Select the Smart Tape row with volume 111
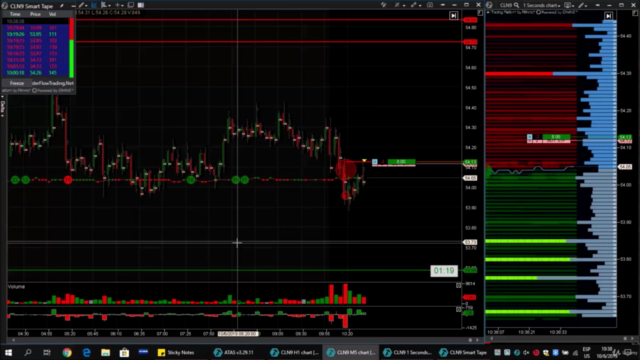Screen dimensions: 640x360 click(35, 34)
